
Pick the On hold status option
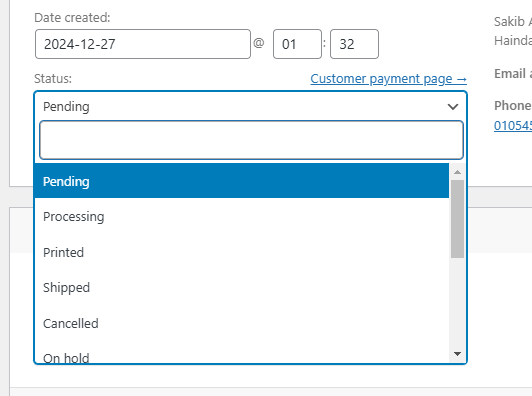tap(242, 356)
